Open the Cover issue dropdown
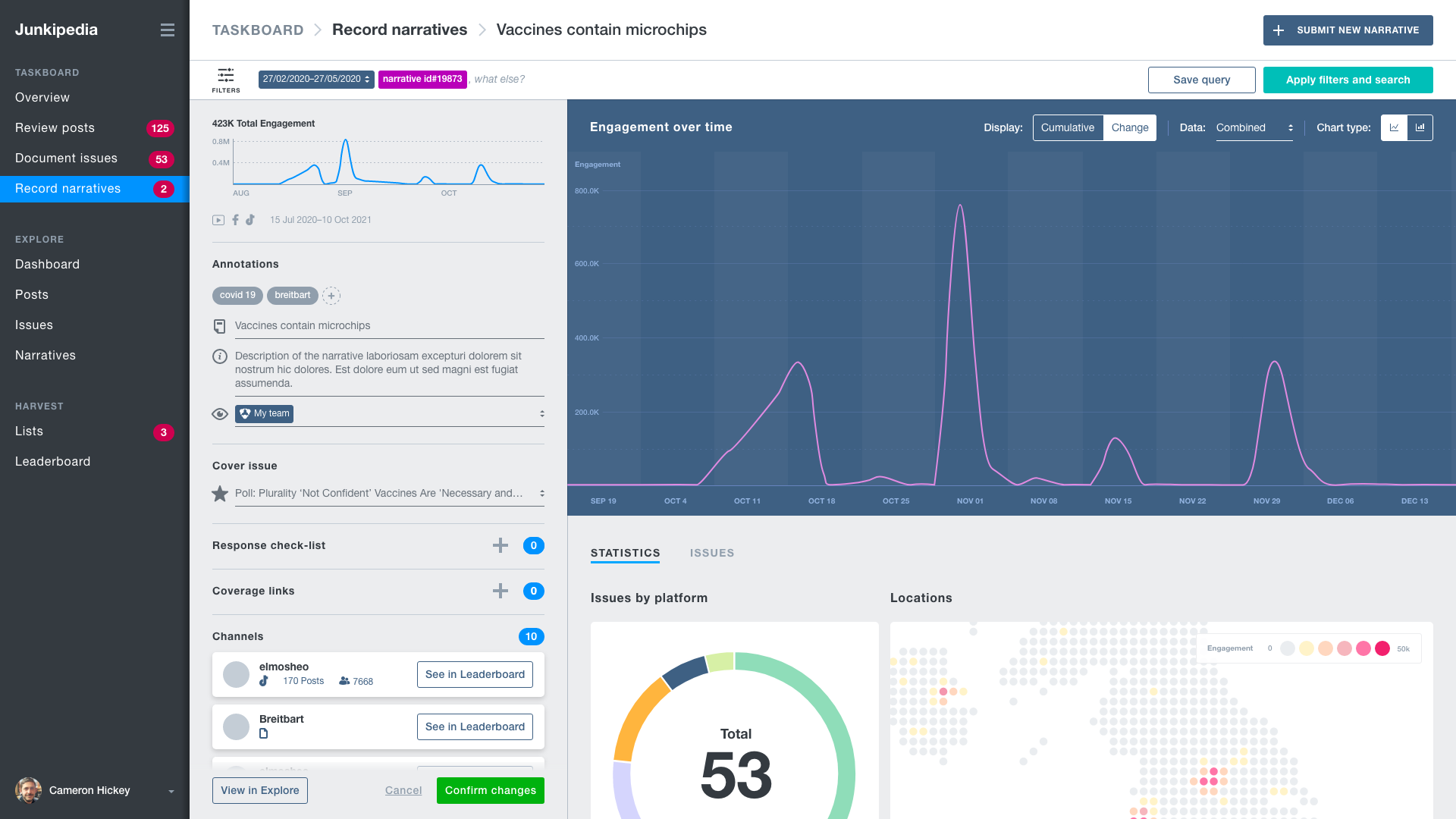 point(390,494)
